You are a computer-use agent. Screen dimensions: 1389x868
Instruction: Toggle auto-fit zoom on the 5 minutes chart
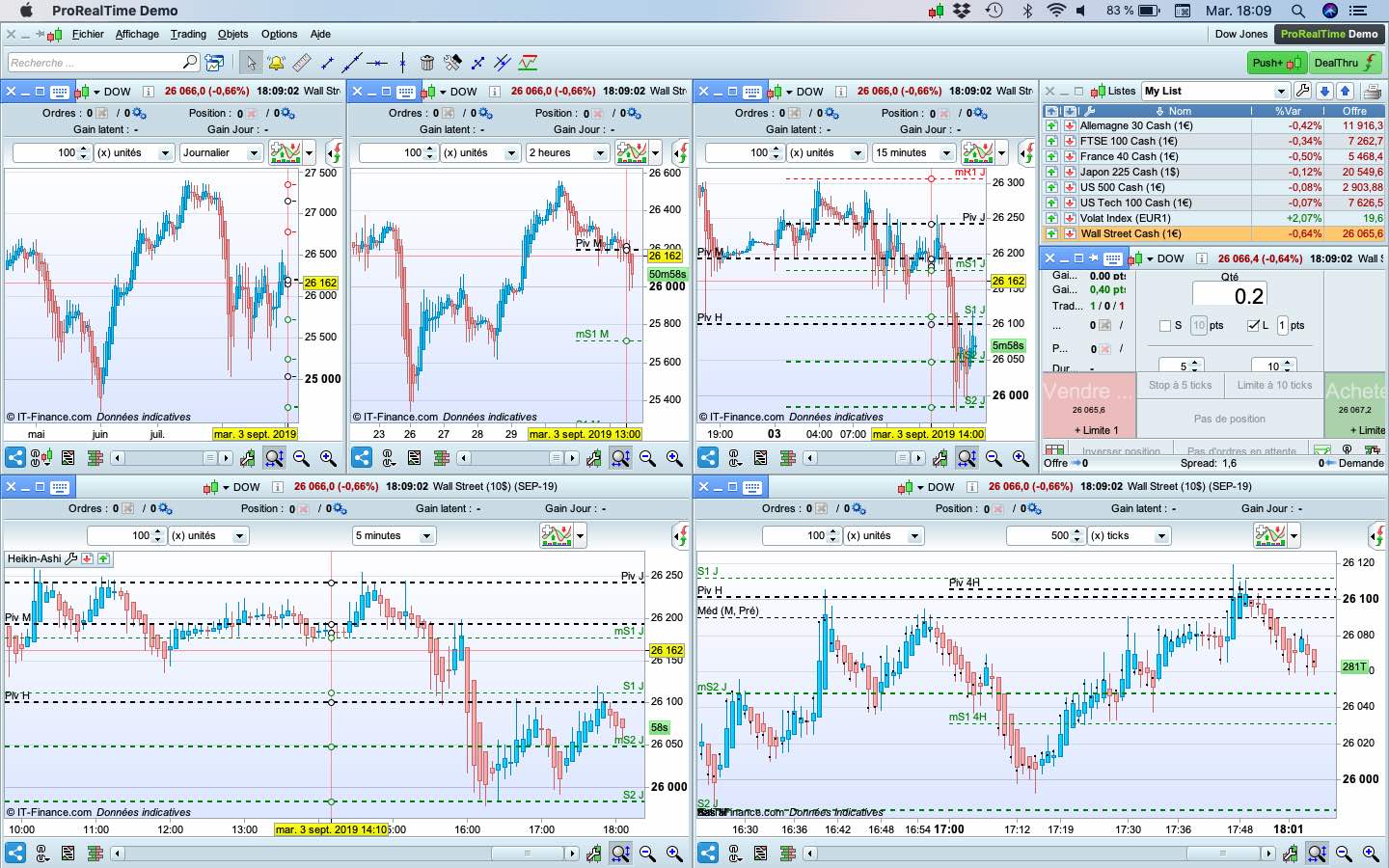620,853
